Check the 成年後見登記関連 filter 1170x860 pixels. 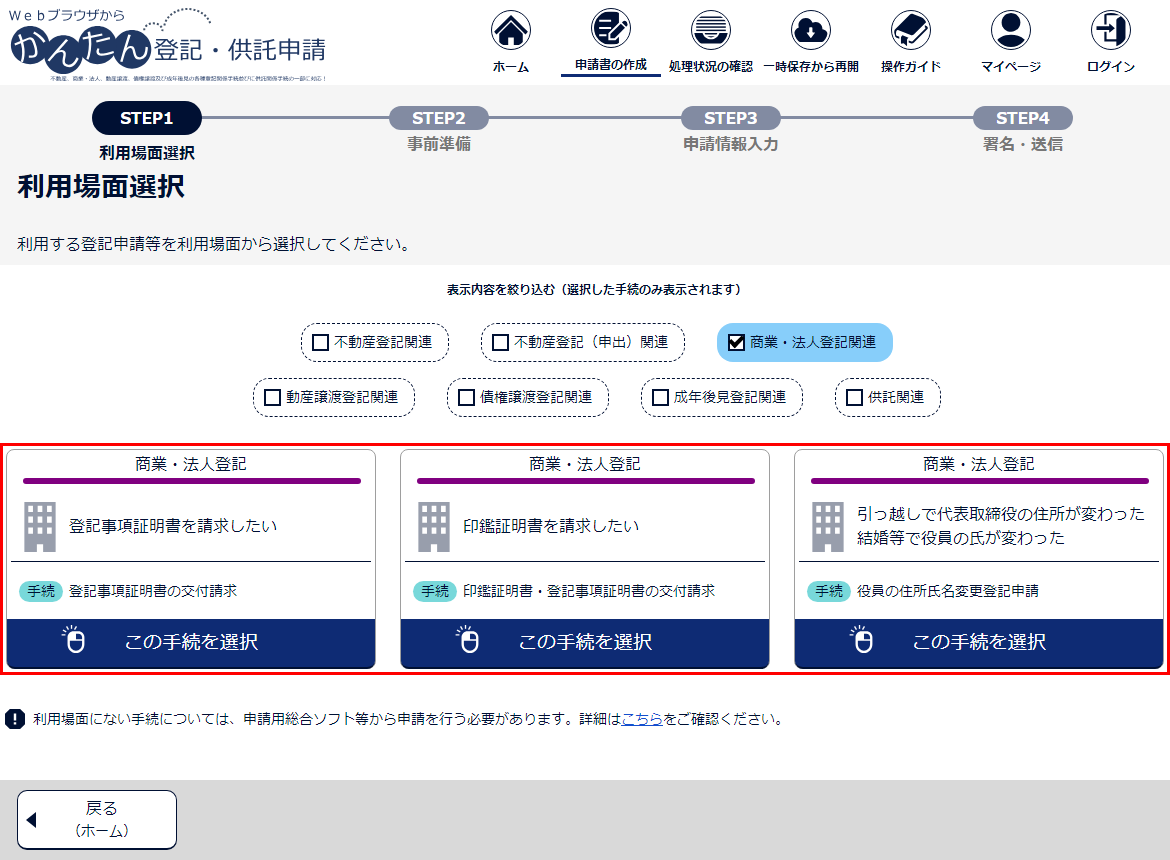(x=660, y=397)
